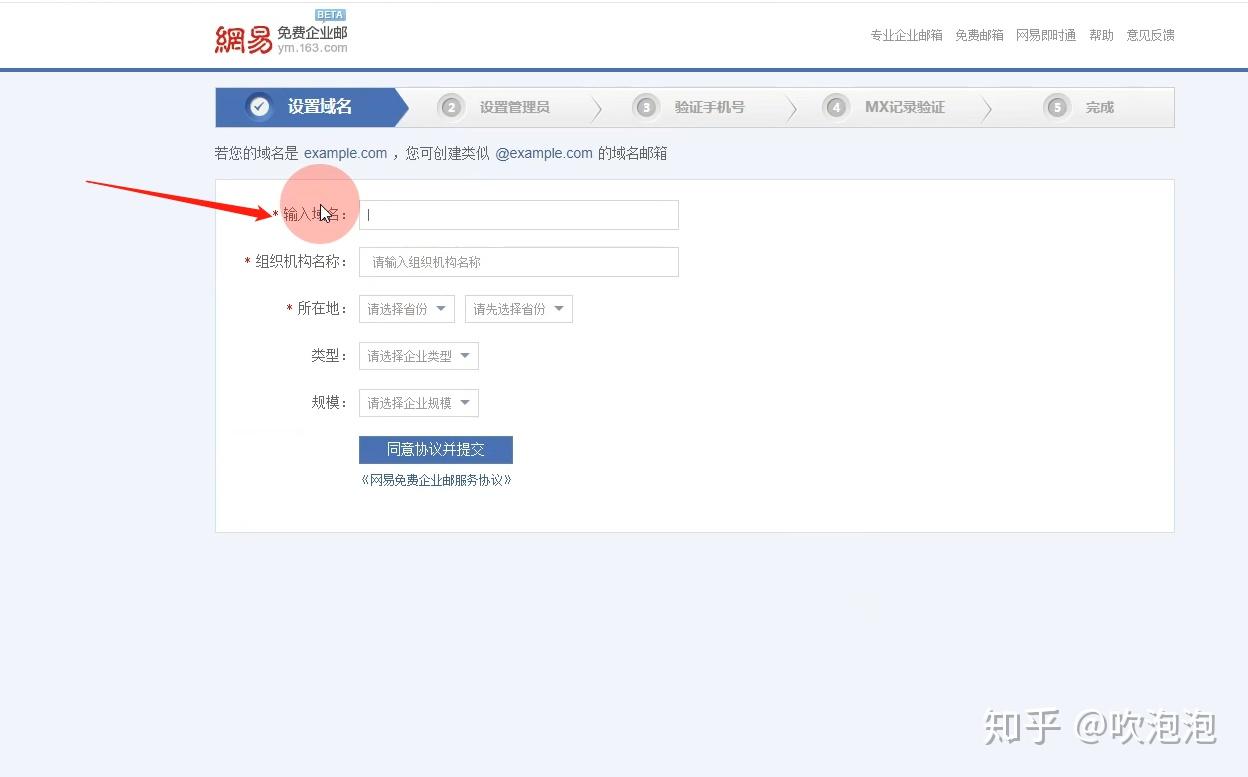The height and width of the screenshot is (777, 1248).
Task: Open the 请先选择省份 city dropdown
Action: coord(519,309)
